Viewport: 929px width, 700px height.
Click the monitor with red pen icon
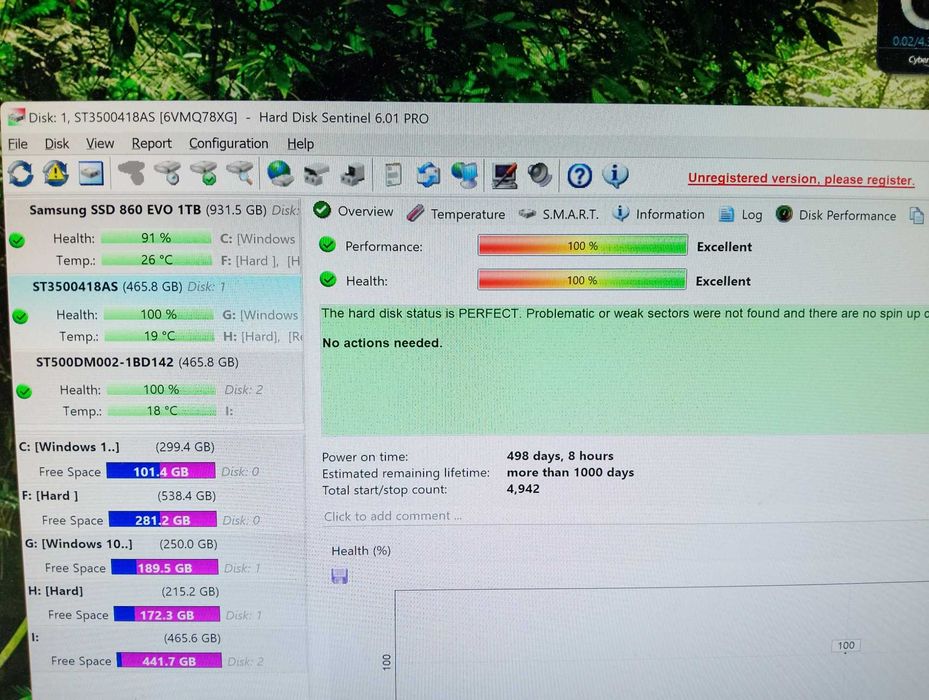[504, 175]
